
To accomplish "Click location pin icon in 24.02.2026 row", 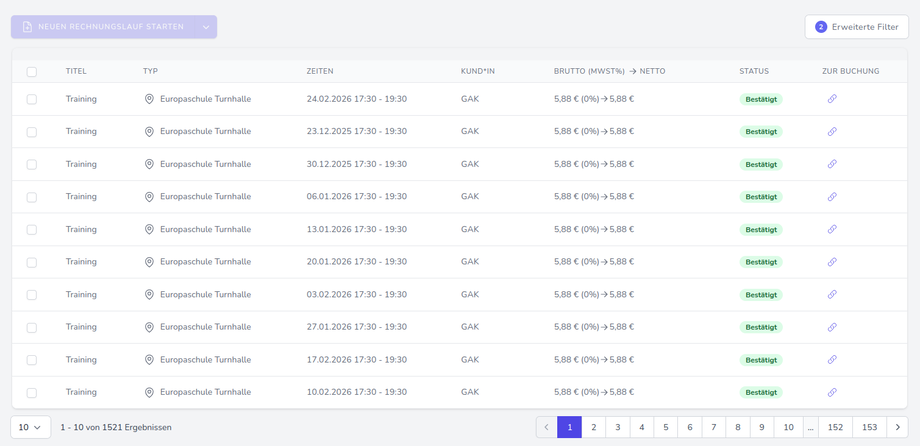I will (149, 99).
